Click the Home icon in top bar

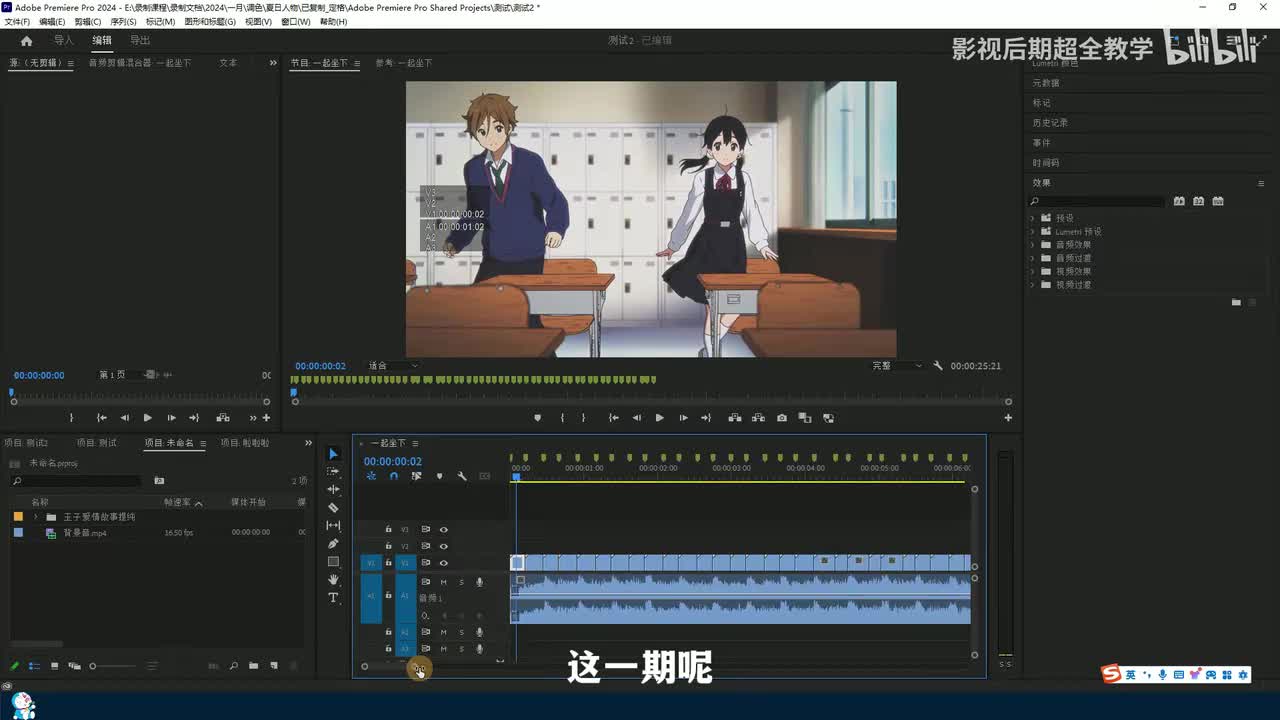coord(26,41)
